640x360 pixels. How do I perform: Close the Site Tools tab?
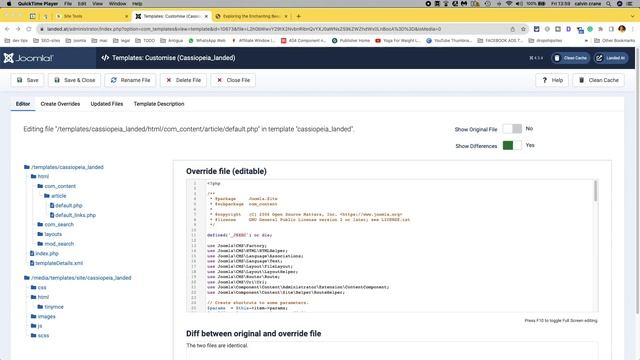click(126, 16)
